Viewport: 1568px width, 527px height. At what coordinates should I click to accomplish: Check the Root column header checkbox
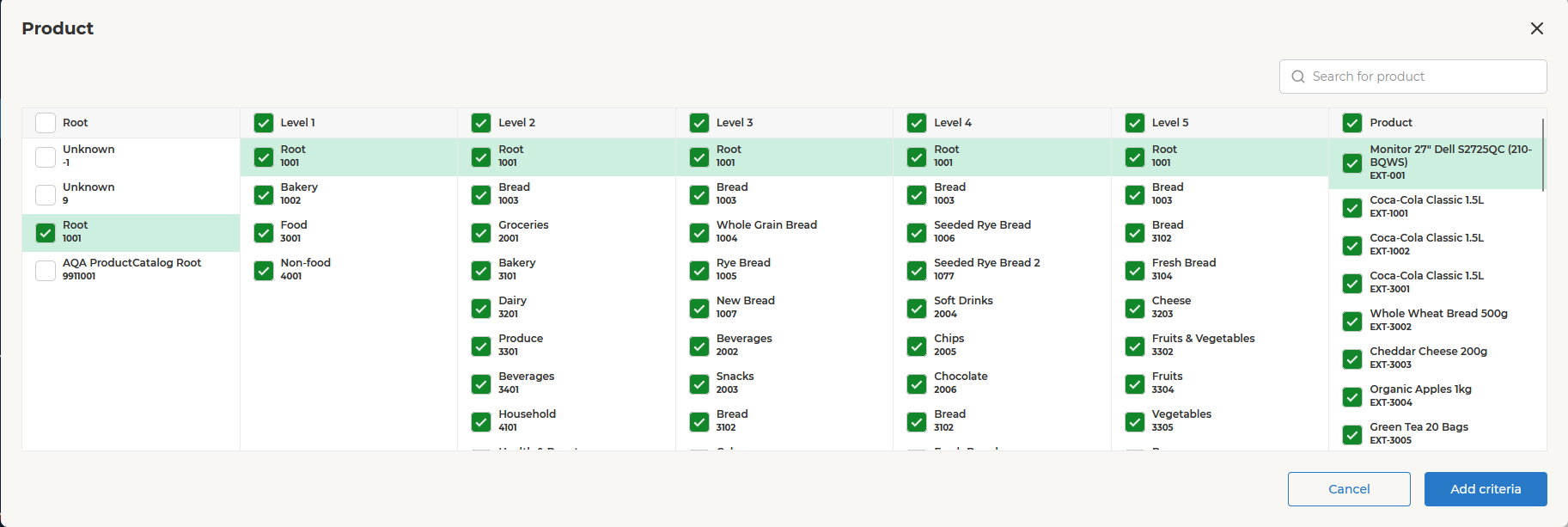click(46, 123)
